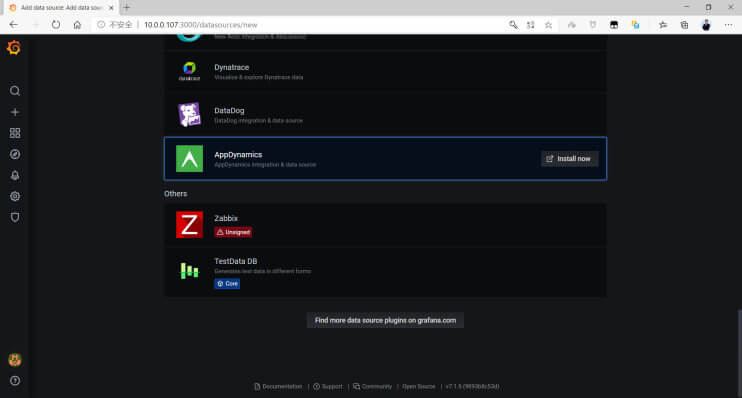Open a new browser tab
Image resolution: width=742 pixels, height=398 pixels.
126,8
